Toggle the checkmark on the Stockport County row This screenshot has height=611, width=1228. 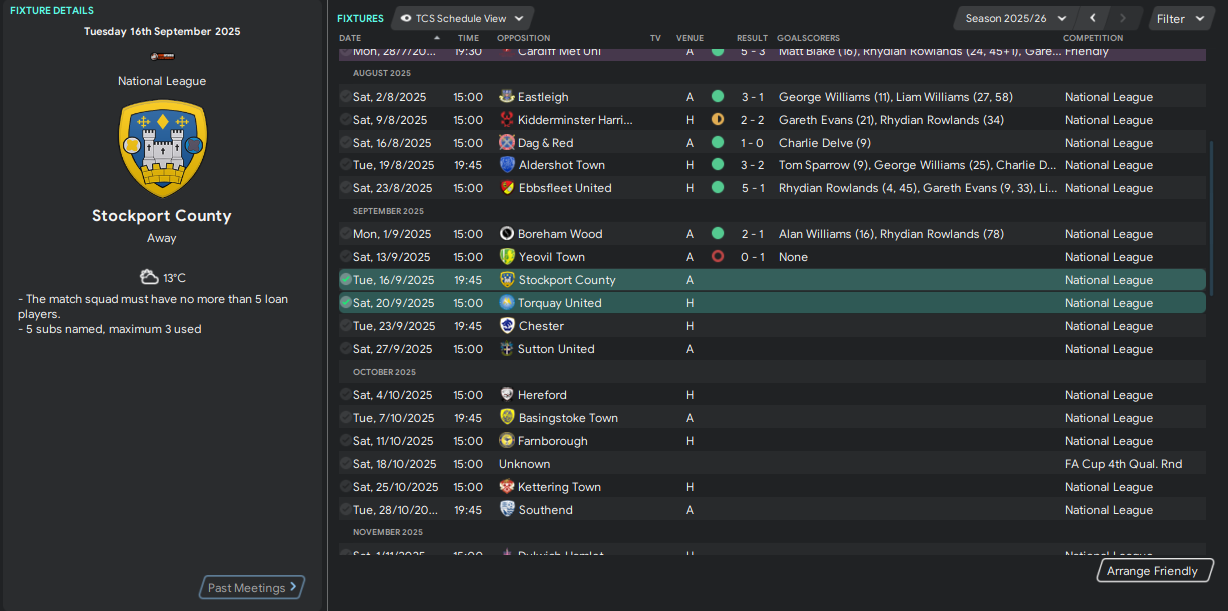tap(346, 280)
